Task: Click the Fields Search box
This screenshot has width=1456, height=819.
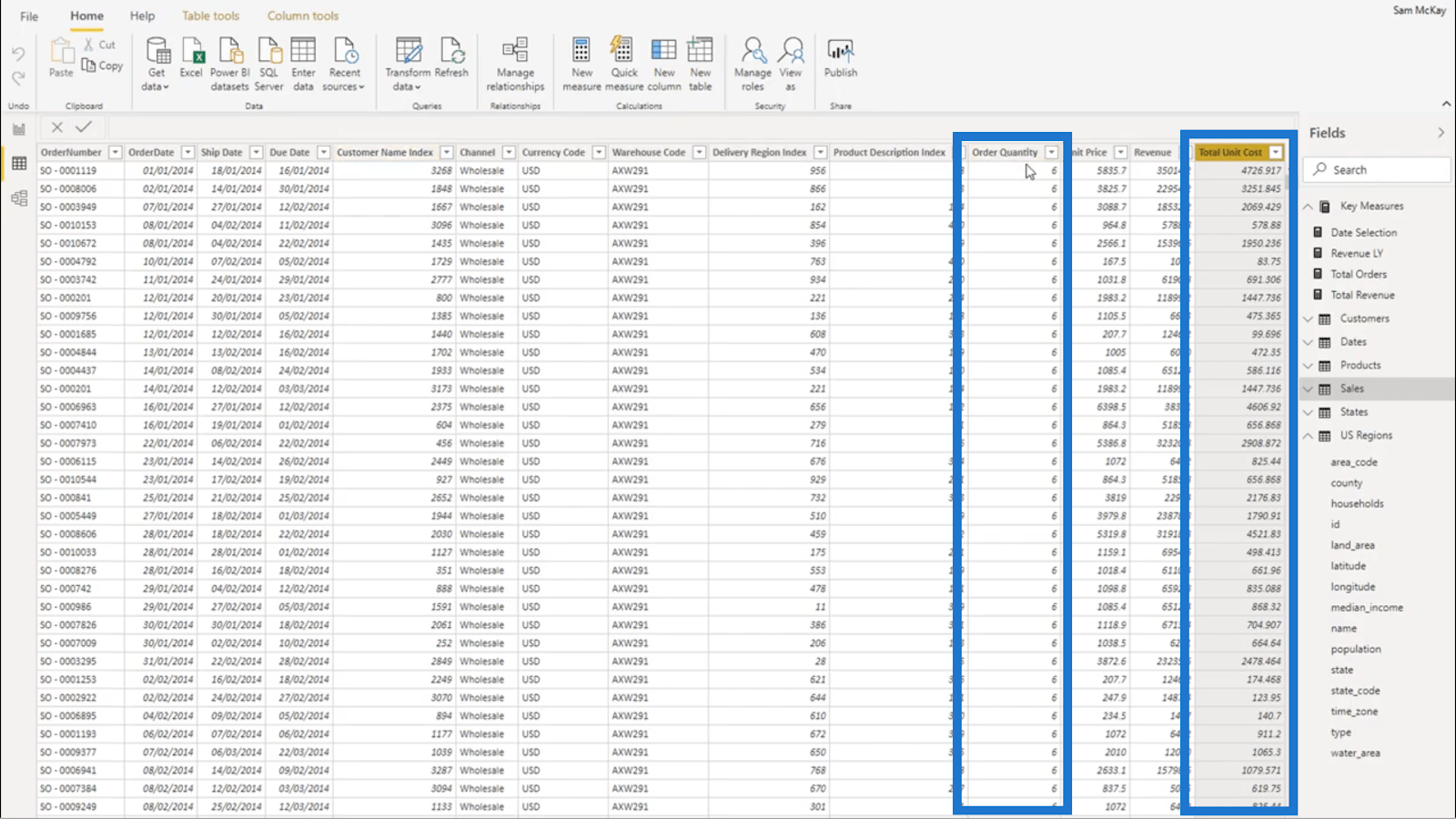Action: (x=1378, y=169)
